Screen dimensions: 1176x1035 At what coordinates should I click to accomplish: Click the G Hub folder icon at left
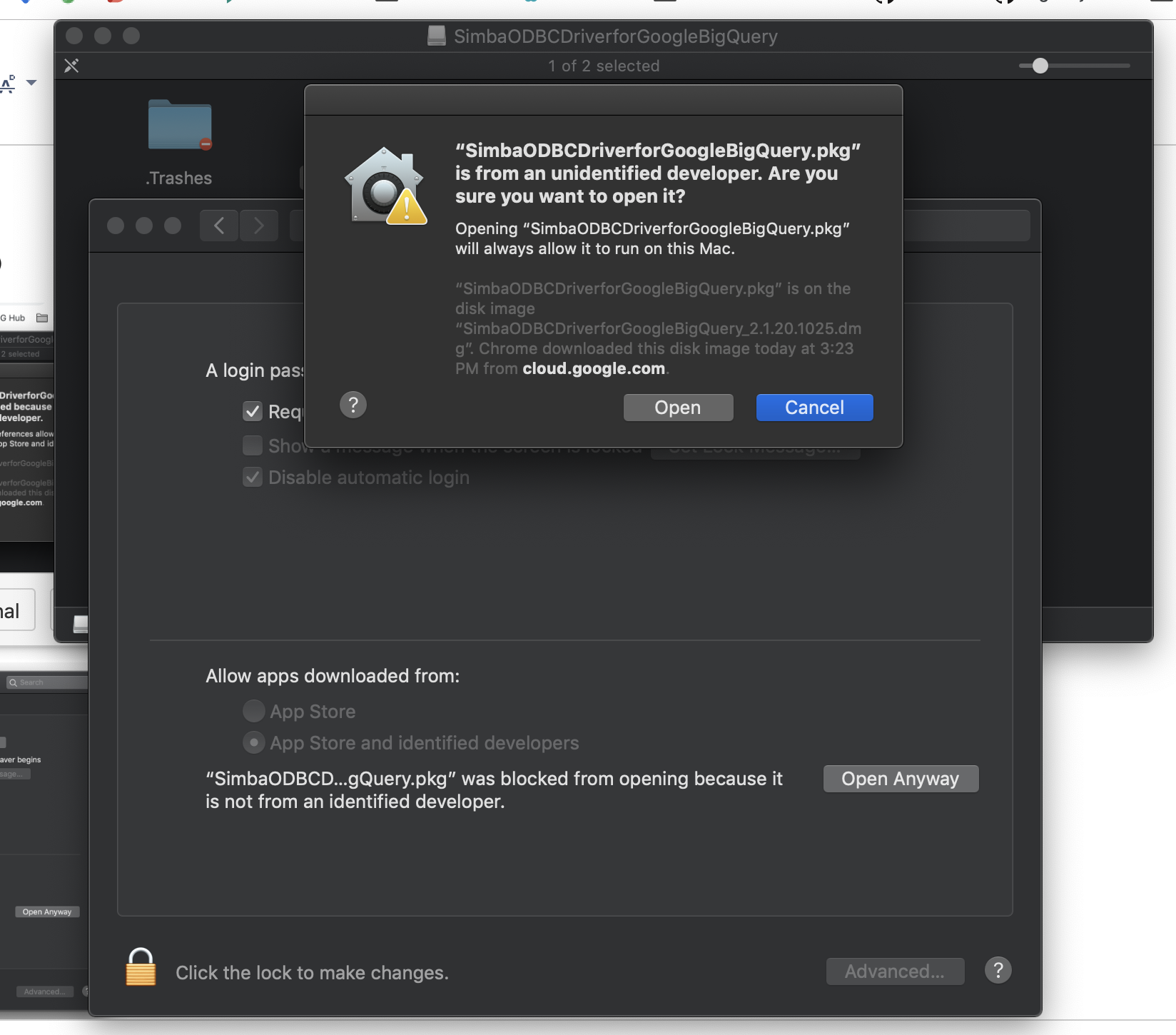[42, 318]
